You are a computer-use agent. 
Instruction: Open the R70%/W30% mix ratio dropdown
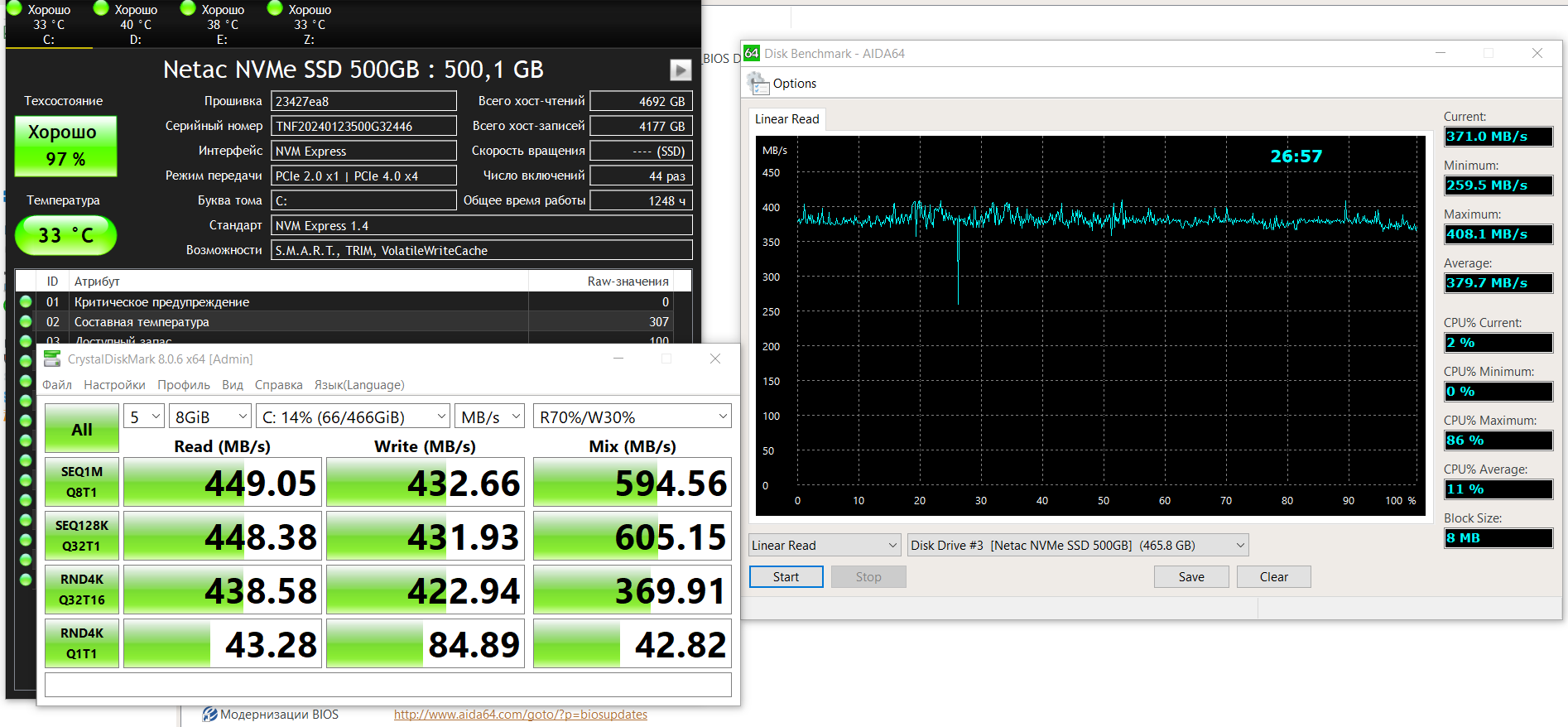pyautogui.click(x=632, y=416)
